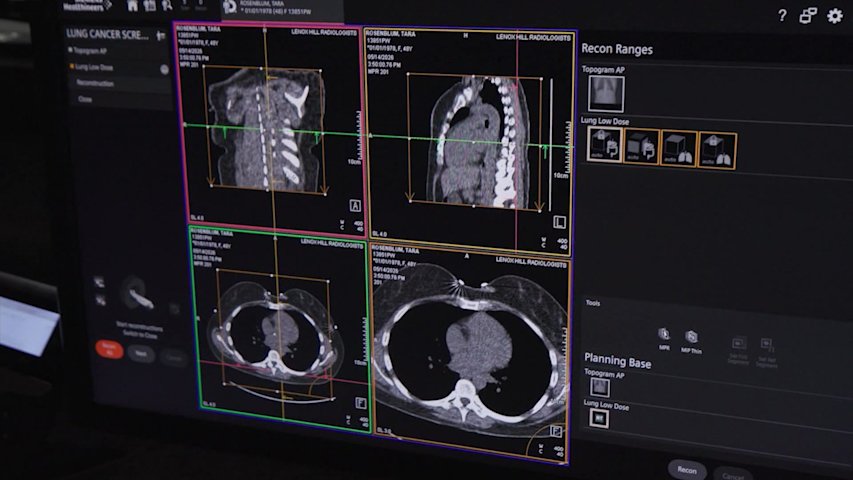The image size is (853, 480).
Task: Select the first Lung Low Dose recon job icon
Action: [x=604, y=145]
